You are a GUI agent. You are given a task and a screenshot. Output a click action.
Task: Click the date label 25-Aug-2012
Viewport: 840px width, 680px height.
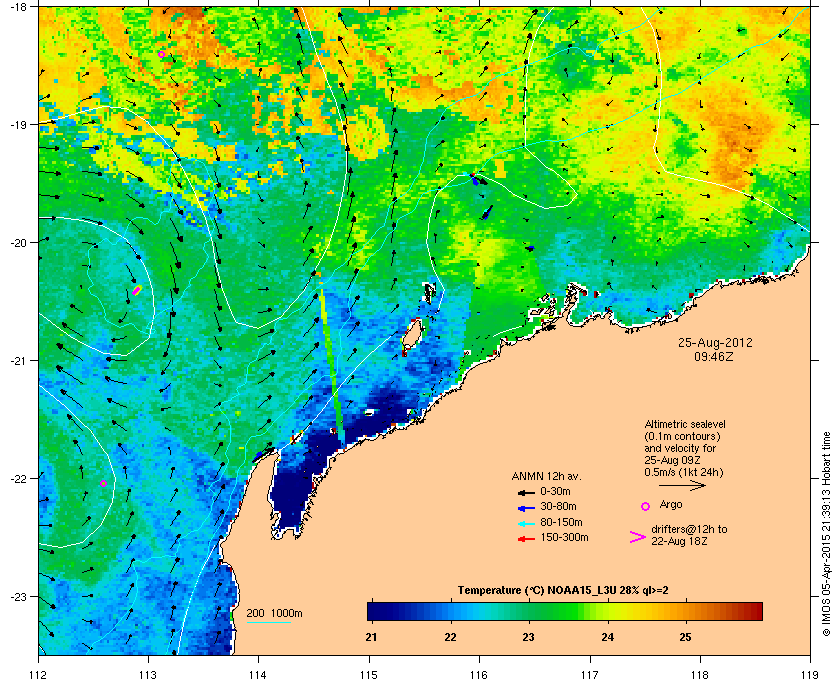pos(715,342)
